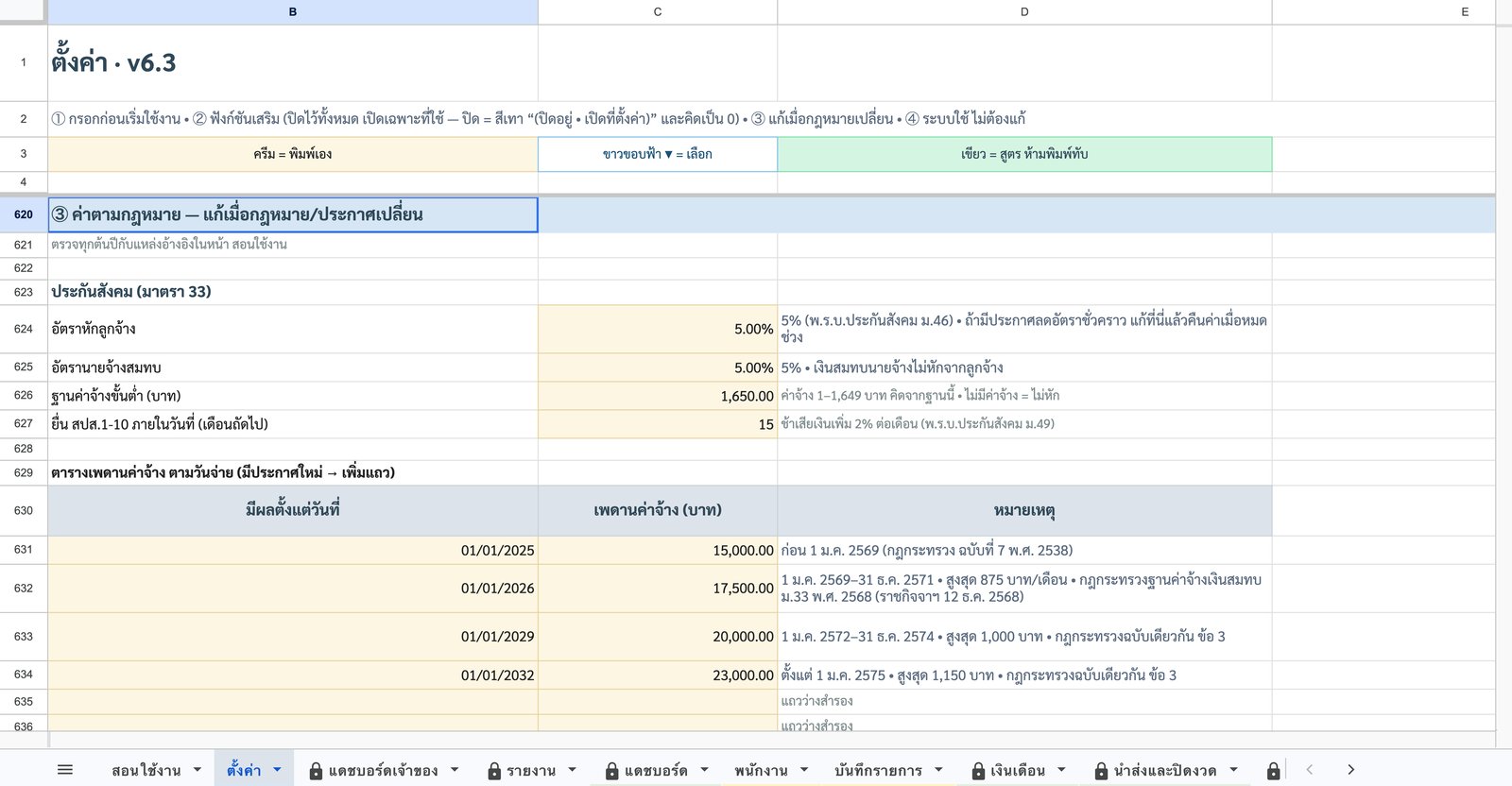Select column E header
Screen dimensions: 1512x786
[x=1383, y=12]
